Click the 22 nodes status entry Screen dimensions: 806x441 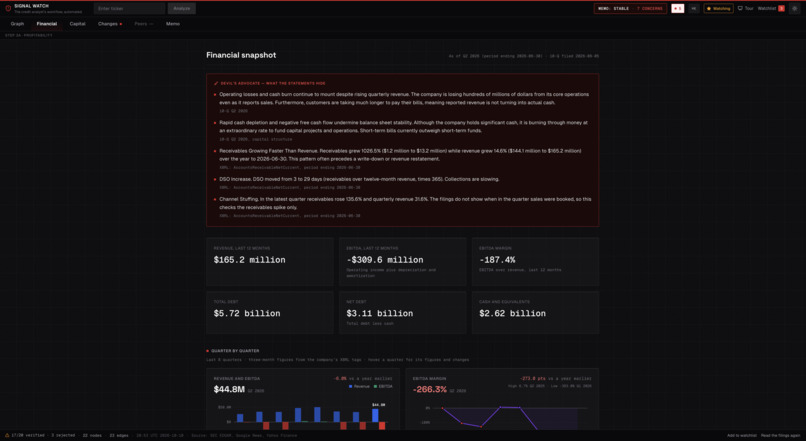(x=92, y=435)
